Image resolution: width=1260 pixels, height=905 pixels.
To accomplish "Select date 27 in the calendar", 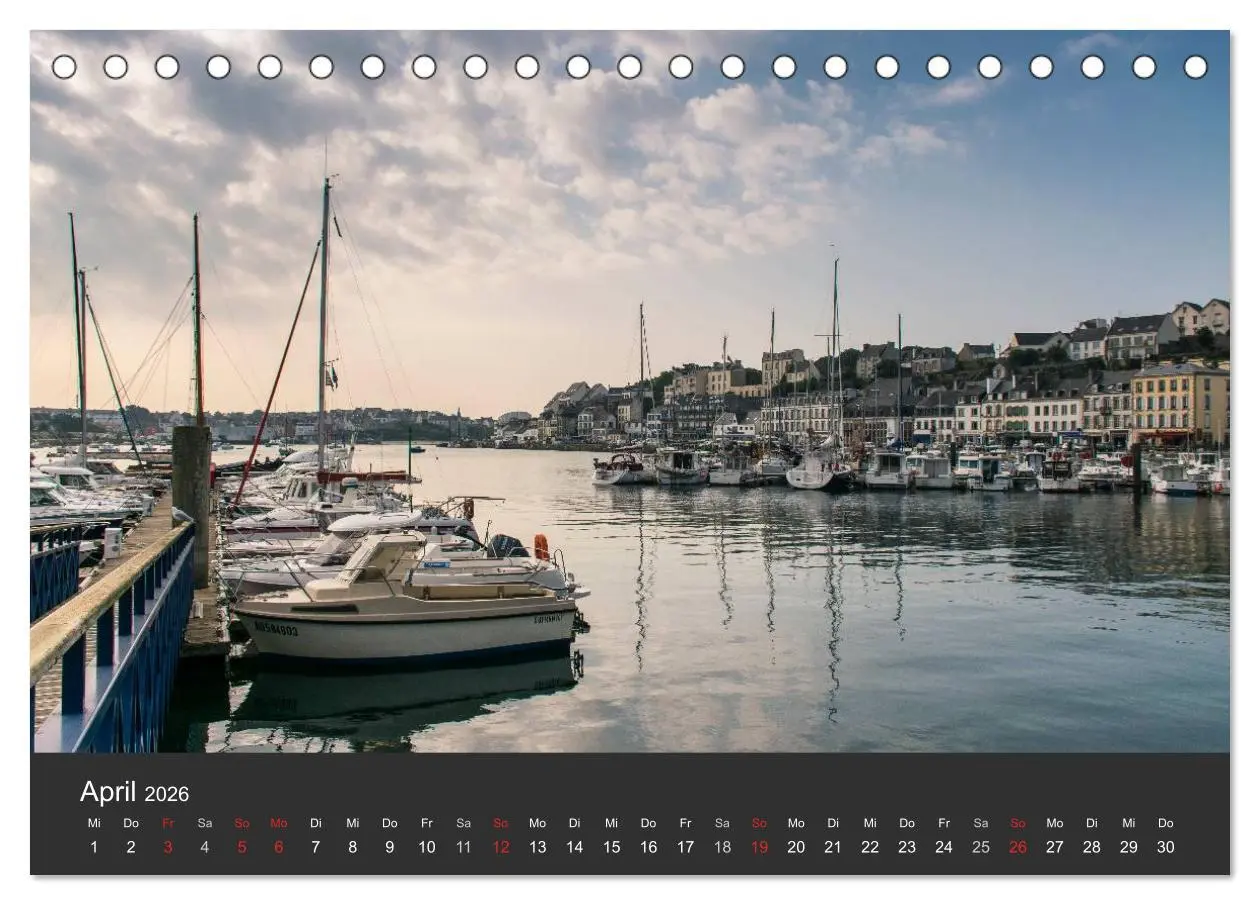I will 1055,847.
